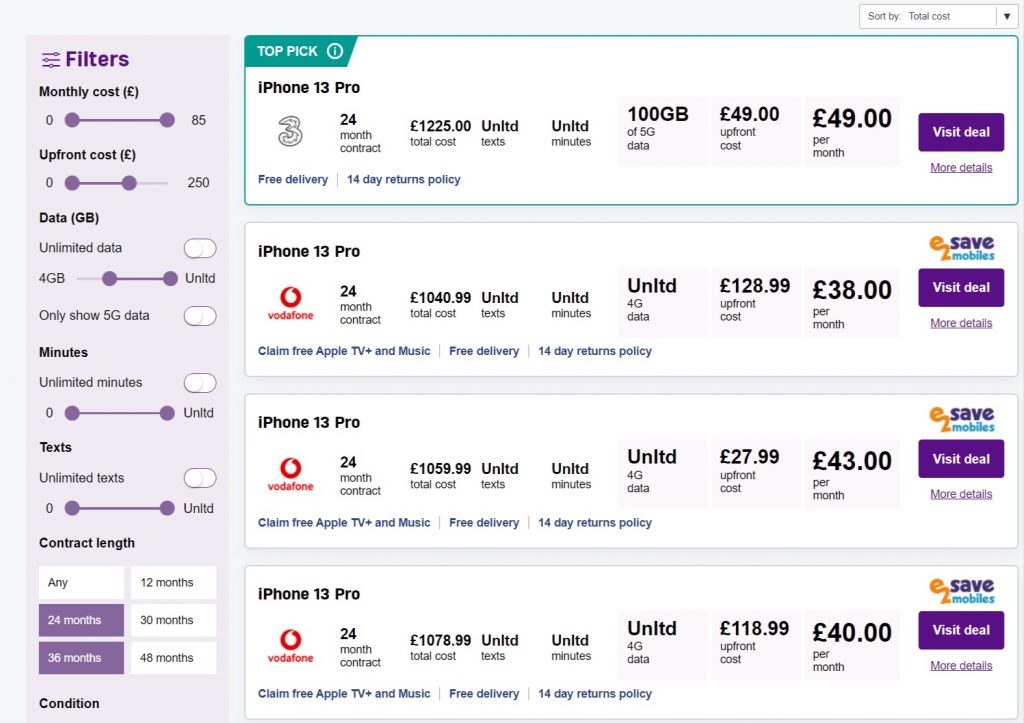Click the e2save logo on £38.00 deal

pos(961,248)
